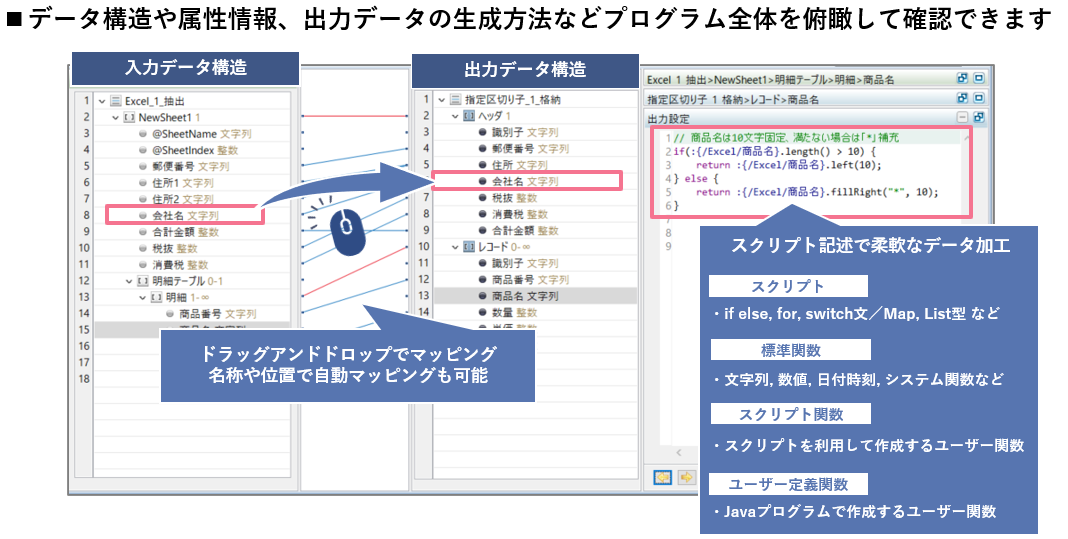The image size is (1068, 539).
Task: Select 住所1 文字列 in input tree
Action: click(183, 183)
